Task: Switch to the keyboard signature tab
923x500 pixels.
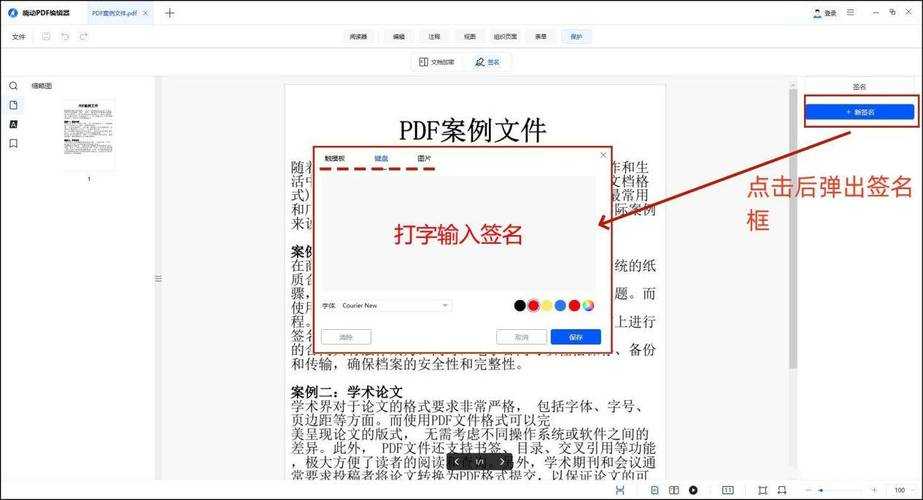Action: pyautogui.click(x=381, y=158)
